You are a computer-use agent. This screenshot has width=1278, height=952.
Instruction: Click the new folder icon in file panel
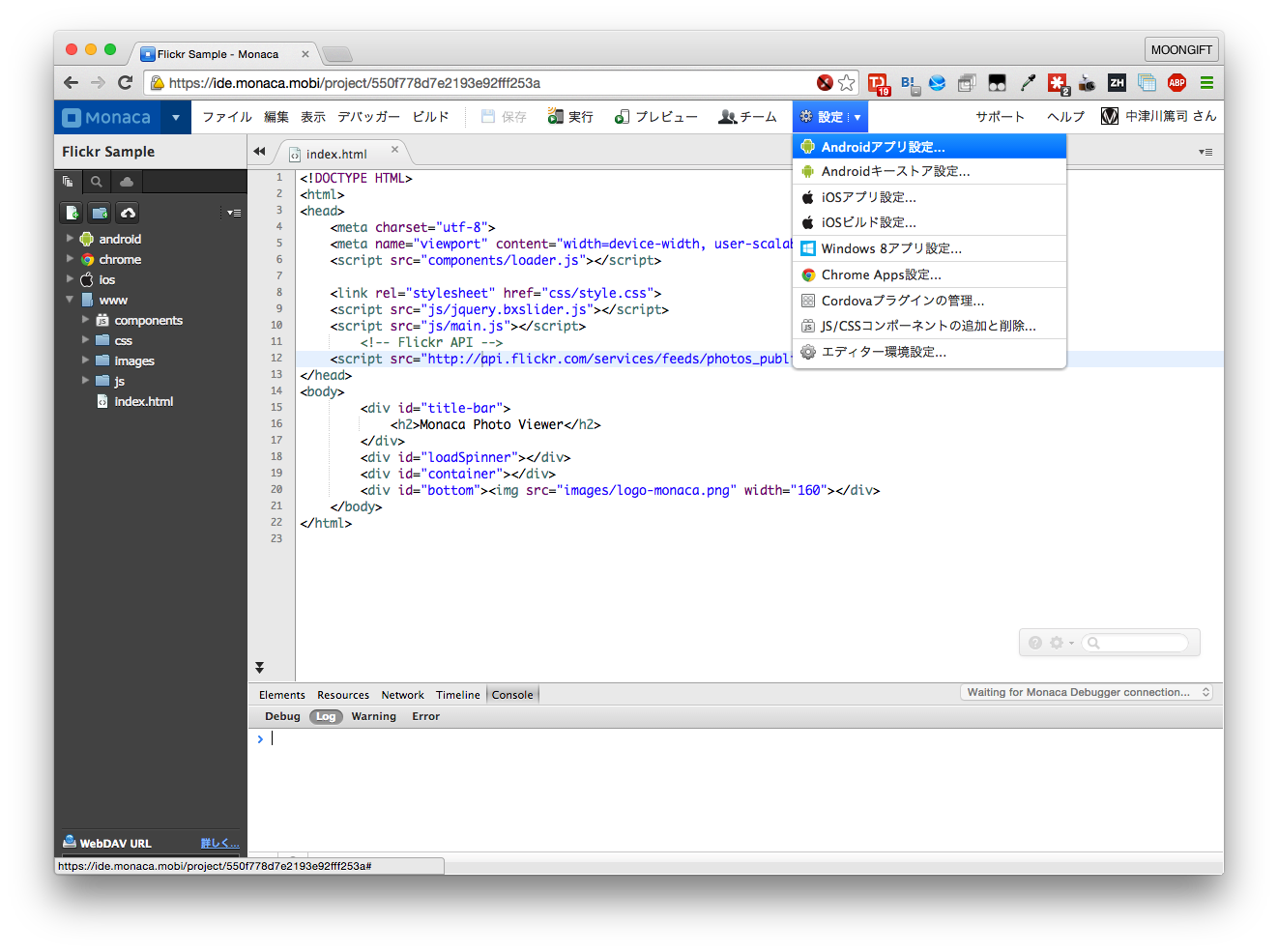[x=100, y=213]
